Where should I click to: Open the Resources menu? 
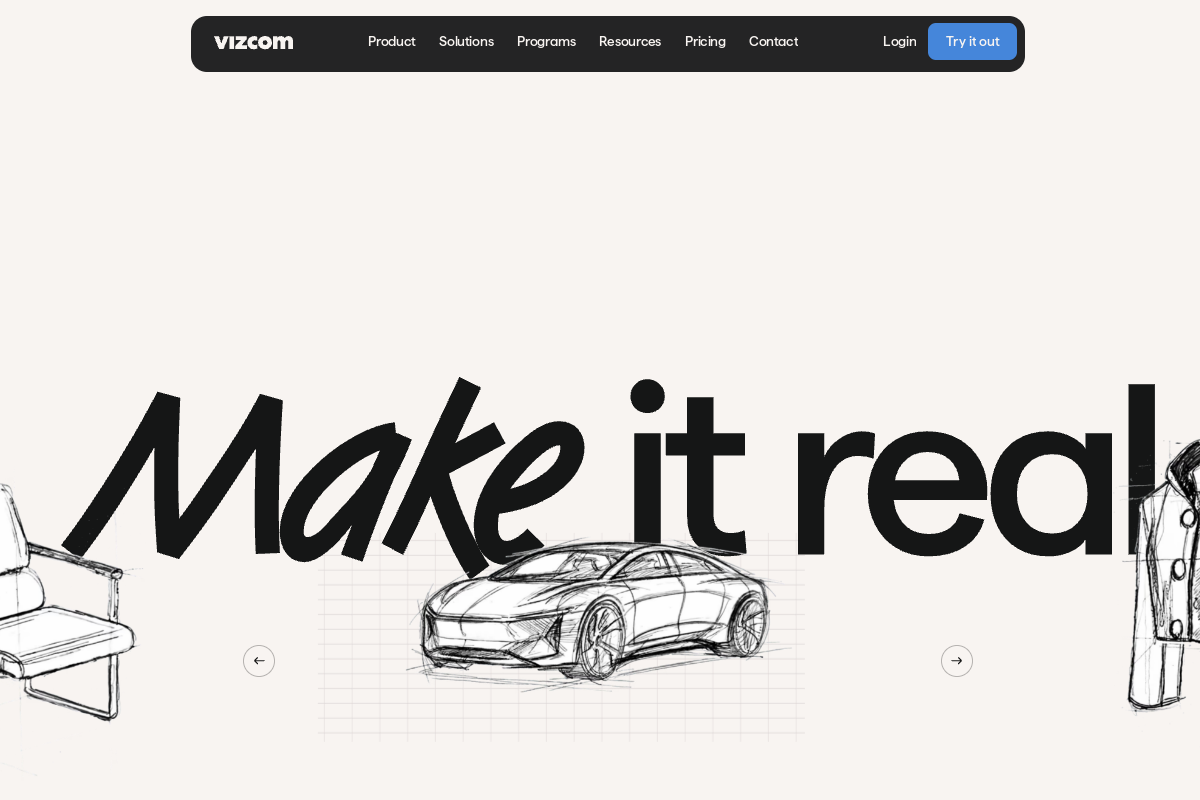tap(630, 42)
